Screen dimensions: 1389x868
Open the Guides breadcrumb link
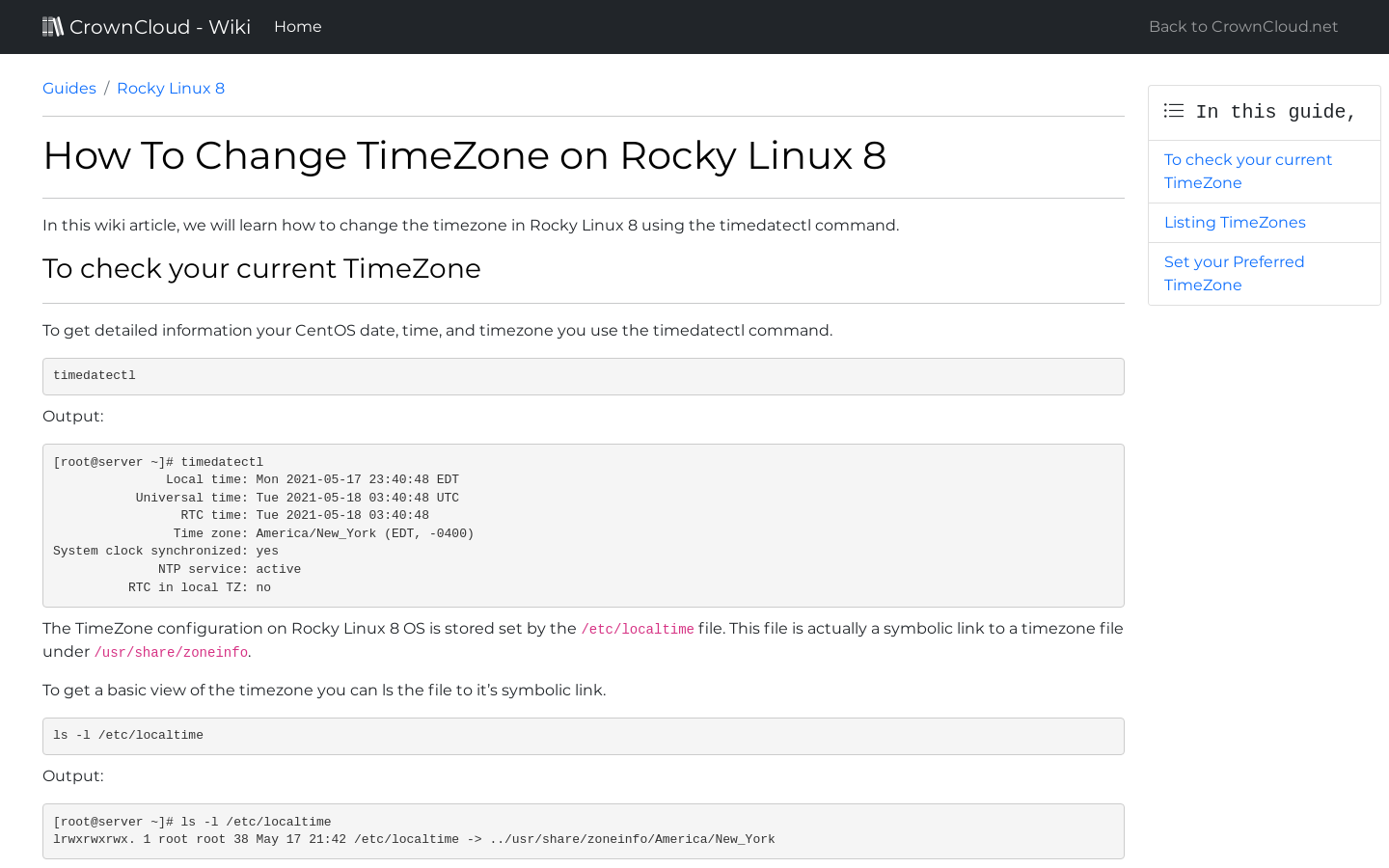point(69,88)
